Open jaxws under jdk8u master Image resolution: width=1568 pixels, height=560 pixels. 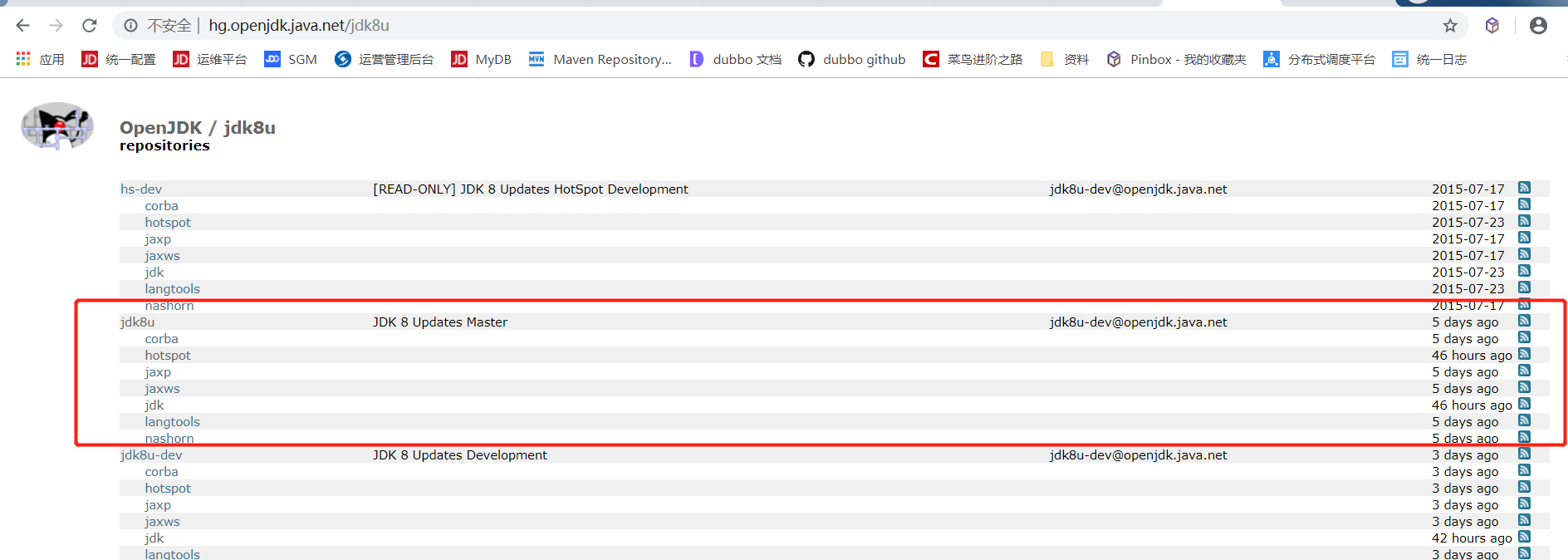pyautogui.click(x=162, y=389)
